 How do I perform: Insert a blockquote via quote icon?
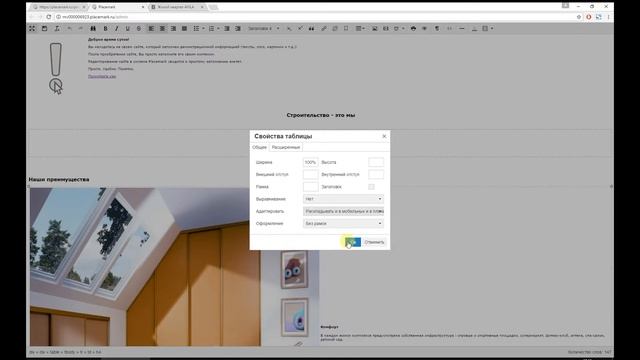coord(311,29)
